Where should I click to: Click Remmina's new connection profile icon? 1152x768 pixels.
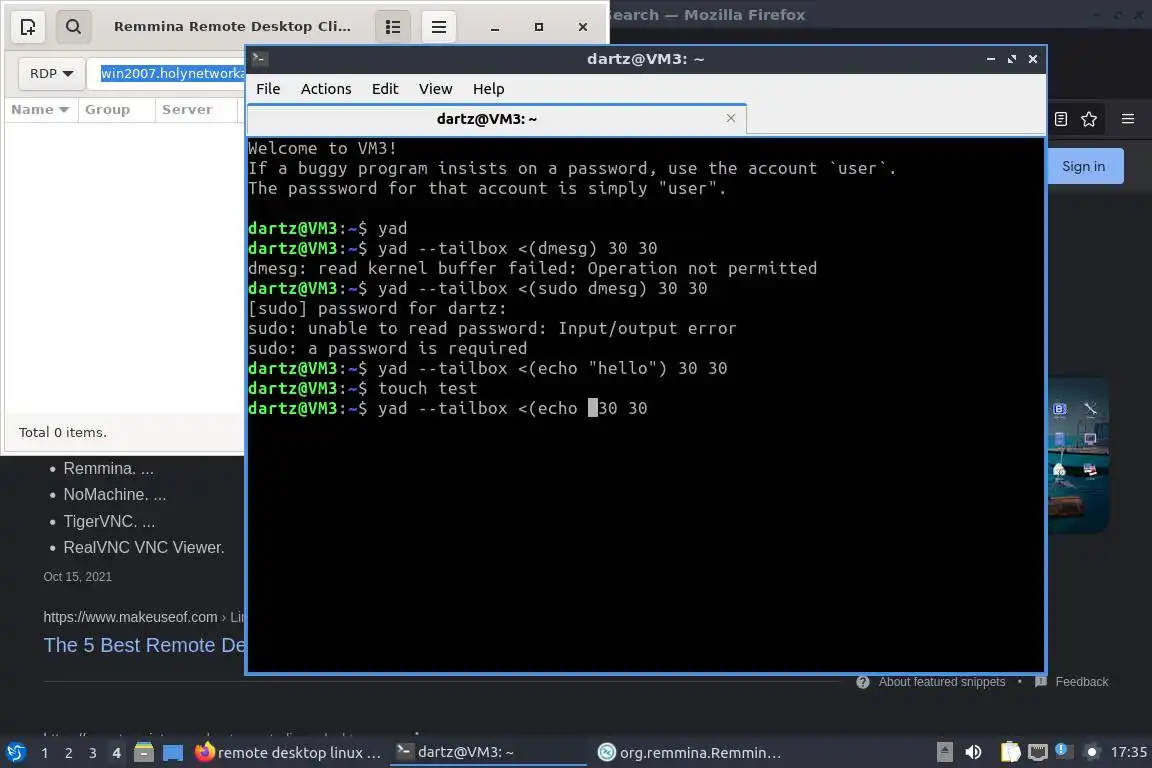tap(28, 27)
